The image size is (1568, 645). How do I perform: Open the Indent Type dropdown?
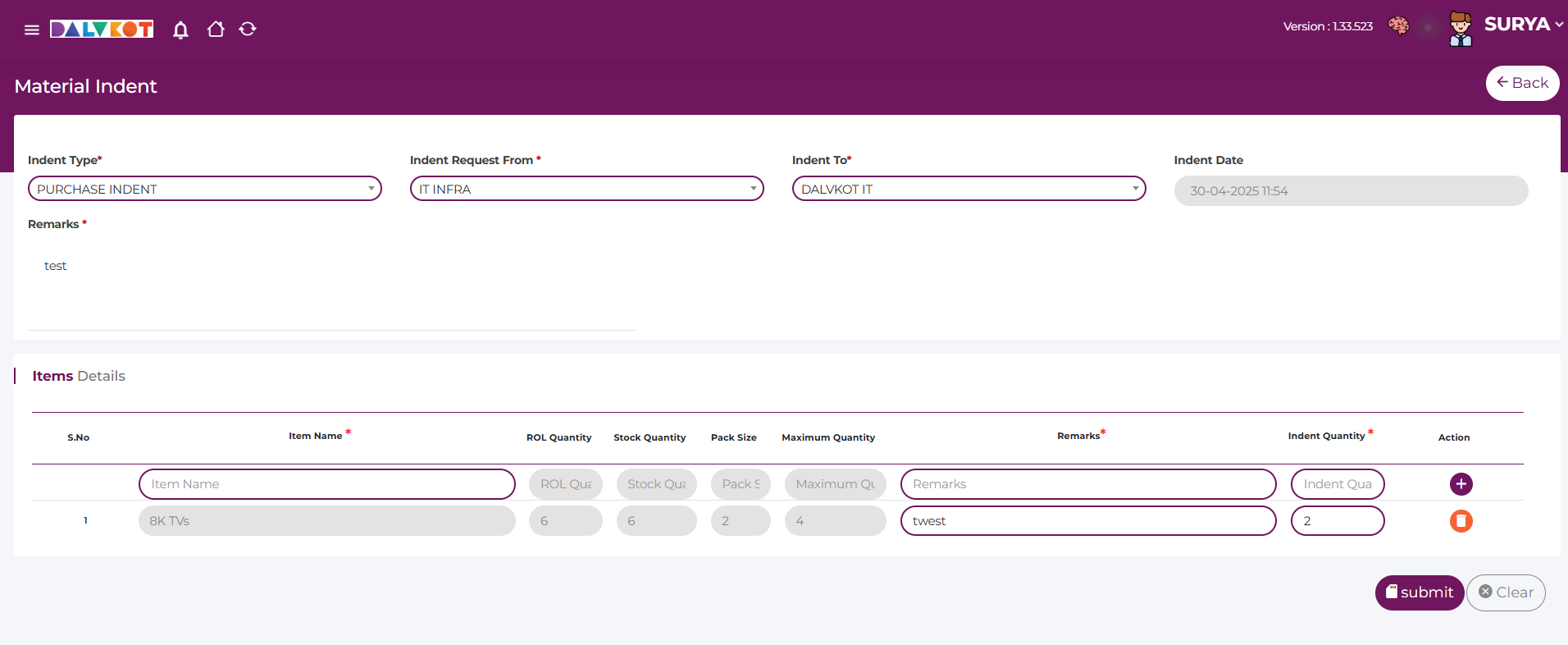205,189
